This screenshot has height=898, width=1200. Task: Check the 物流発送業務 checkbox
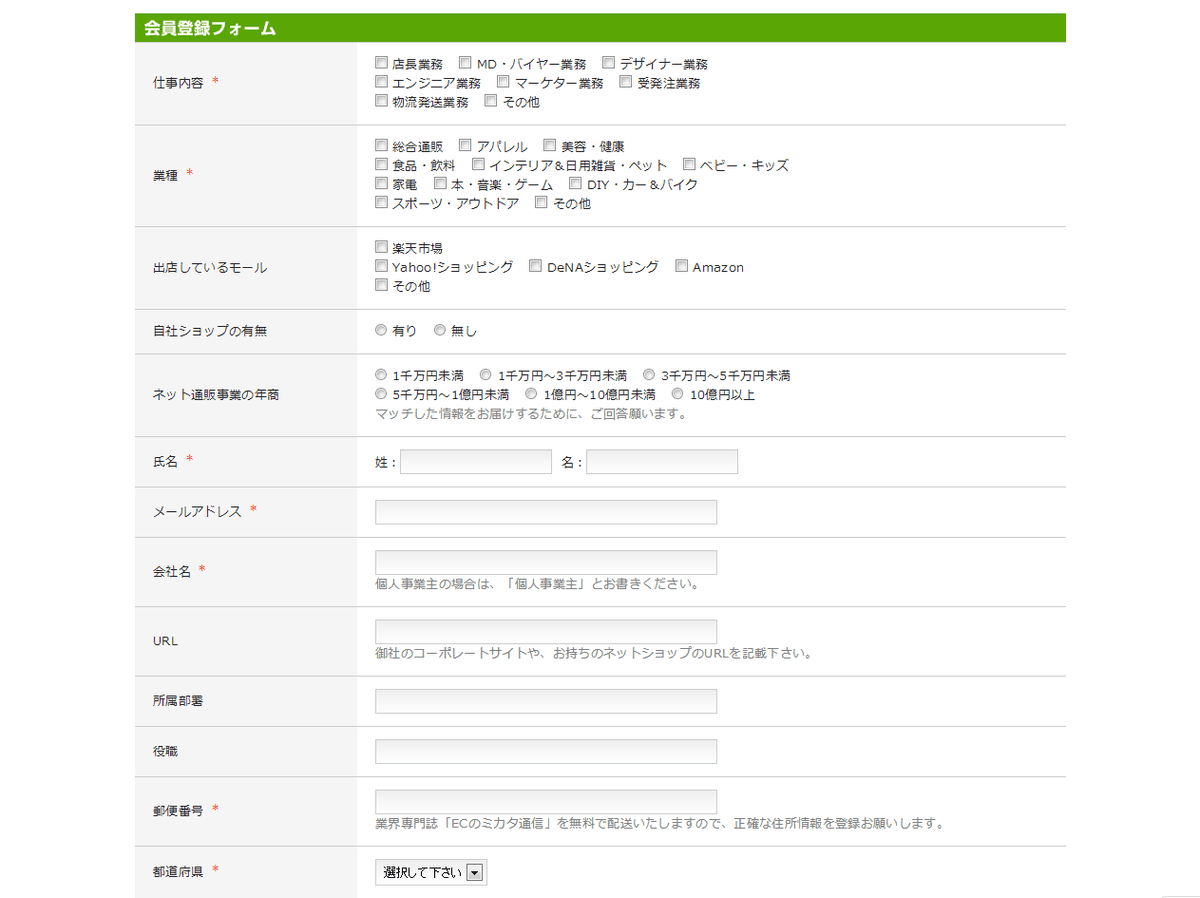(381, 101)
